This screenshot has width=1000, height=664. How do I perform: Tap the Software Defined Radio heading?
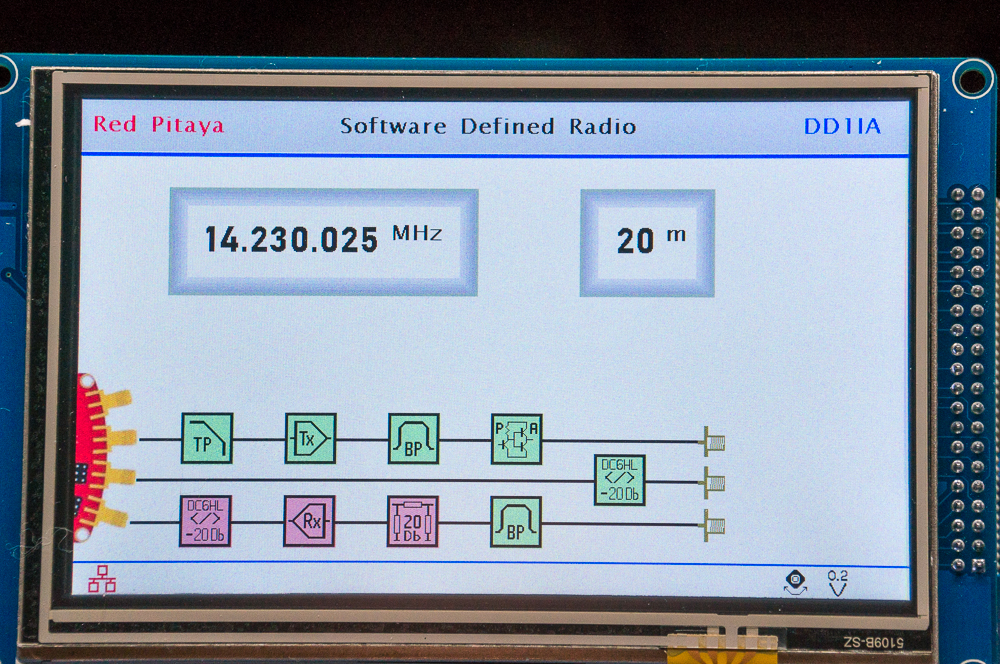point(488,126)
